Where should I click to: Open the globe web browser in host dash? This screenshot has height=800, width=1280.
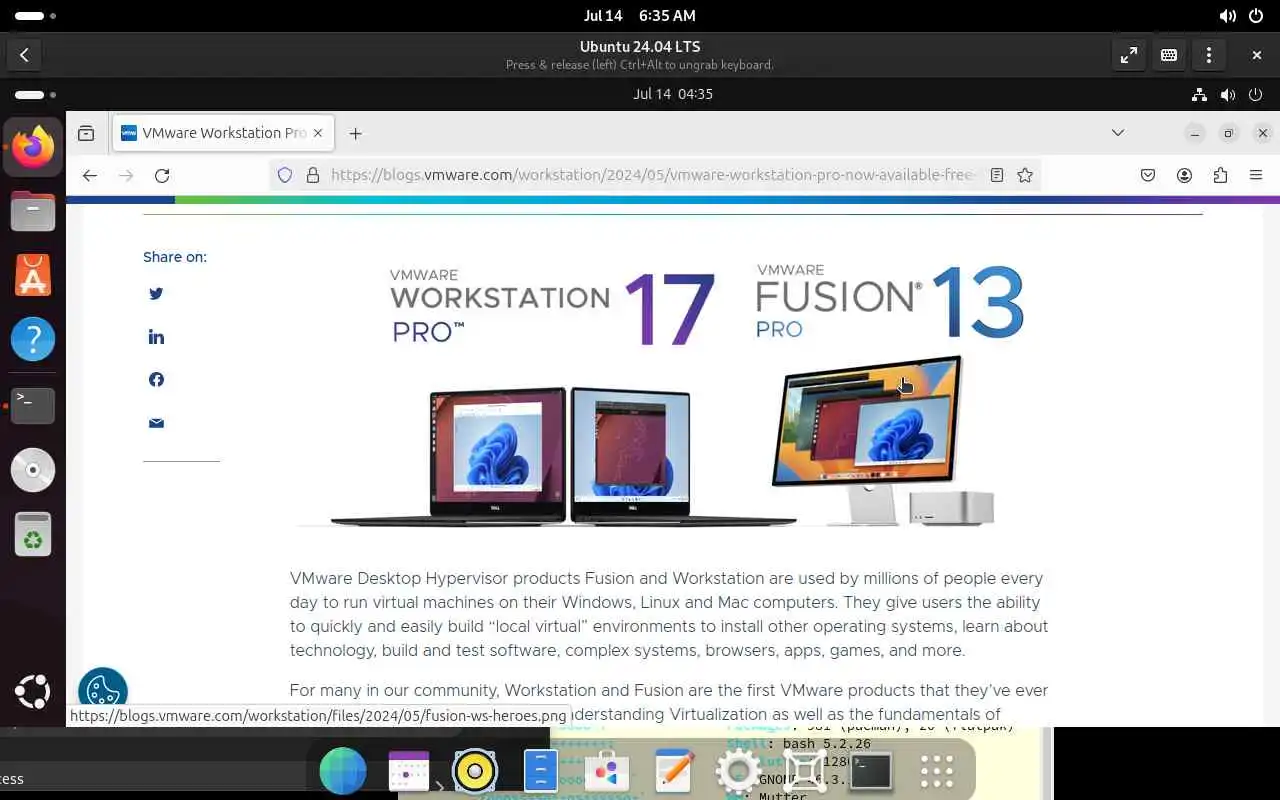click(343, 771)
